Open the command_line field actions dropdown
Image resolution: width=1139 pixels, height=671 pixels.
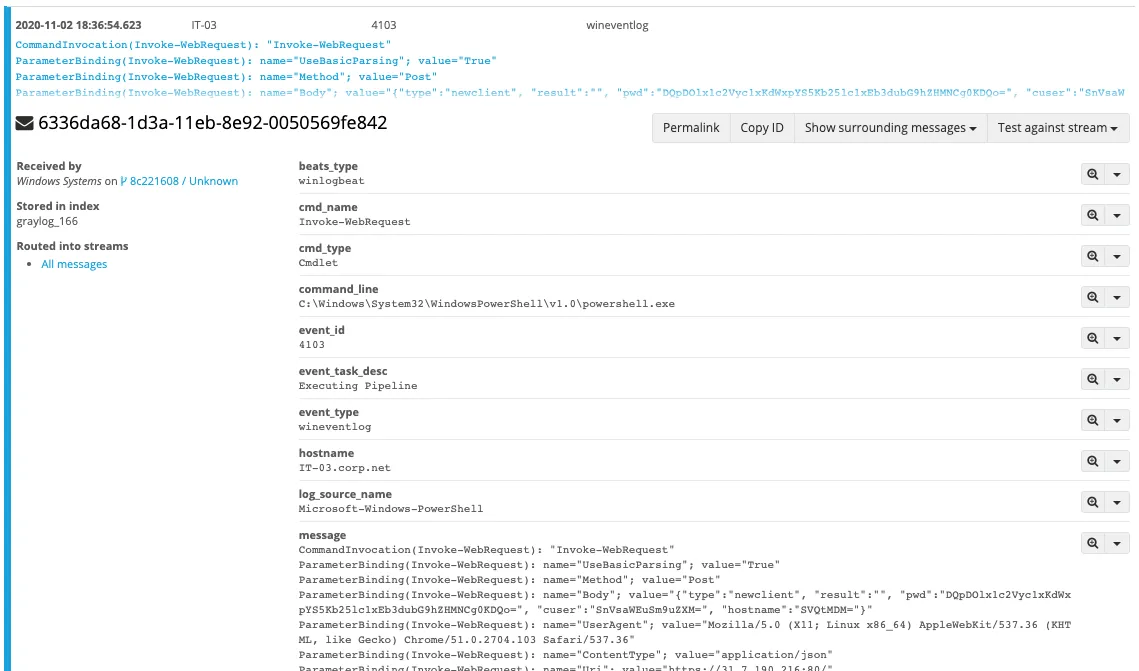tap(1117, 297)
